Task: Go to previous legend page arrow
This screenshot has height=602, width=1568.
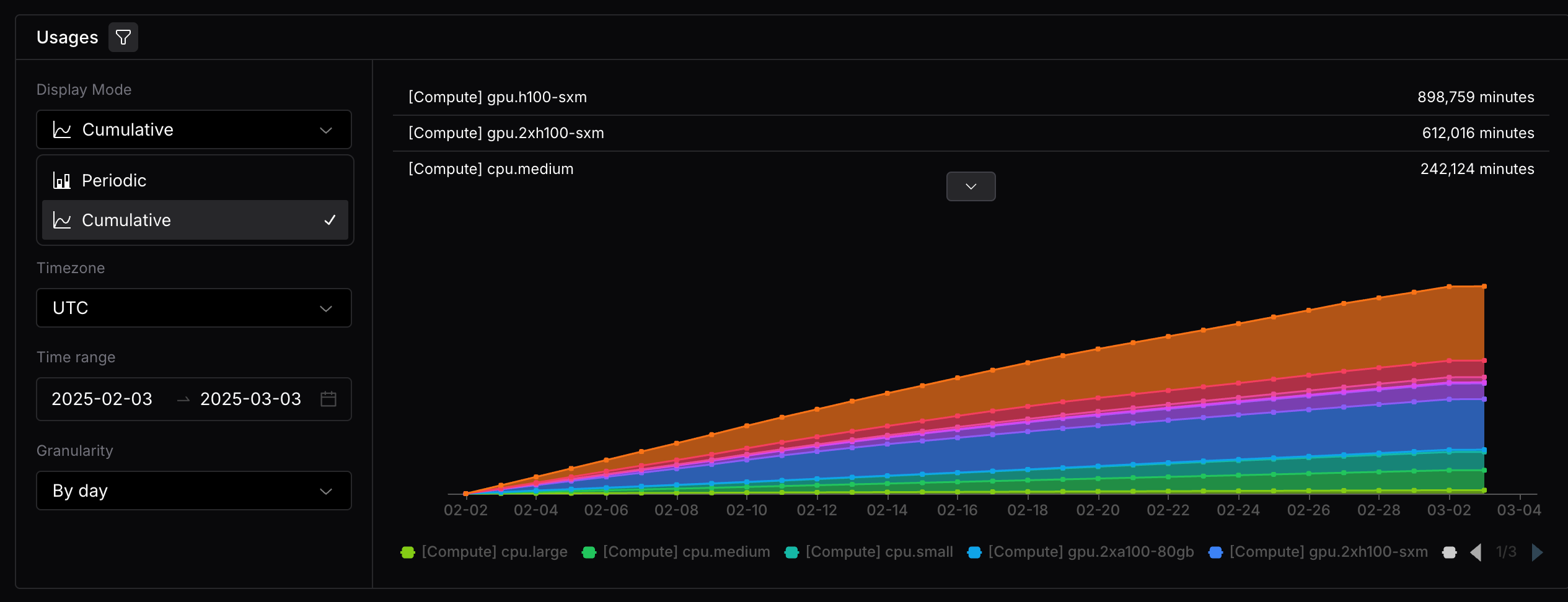Action: pos(1476,552)
